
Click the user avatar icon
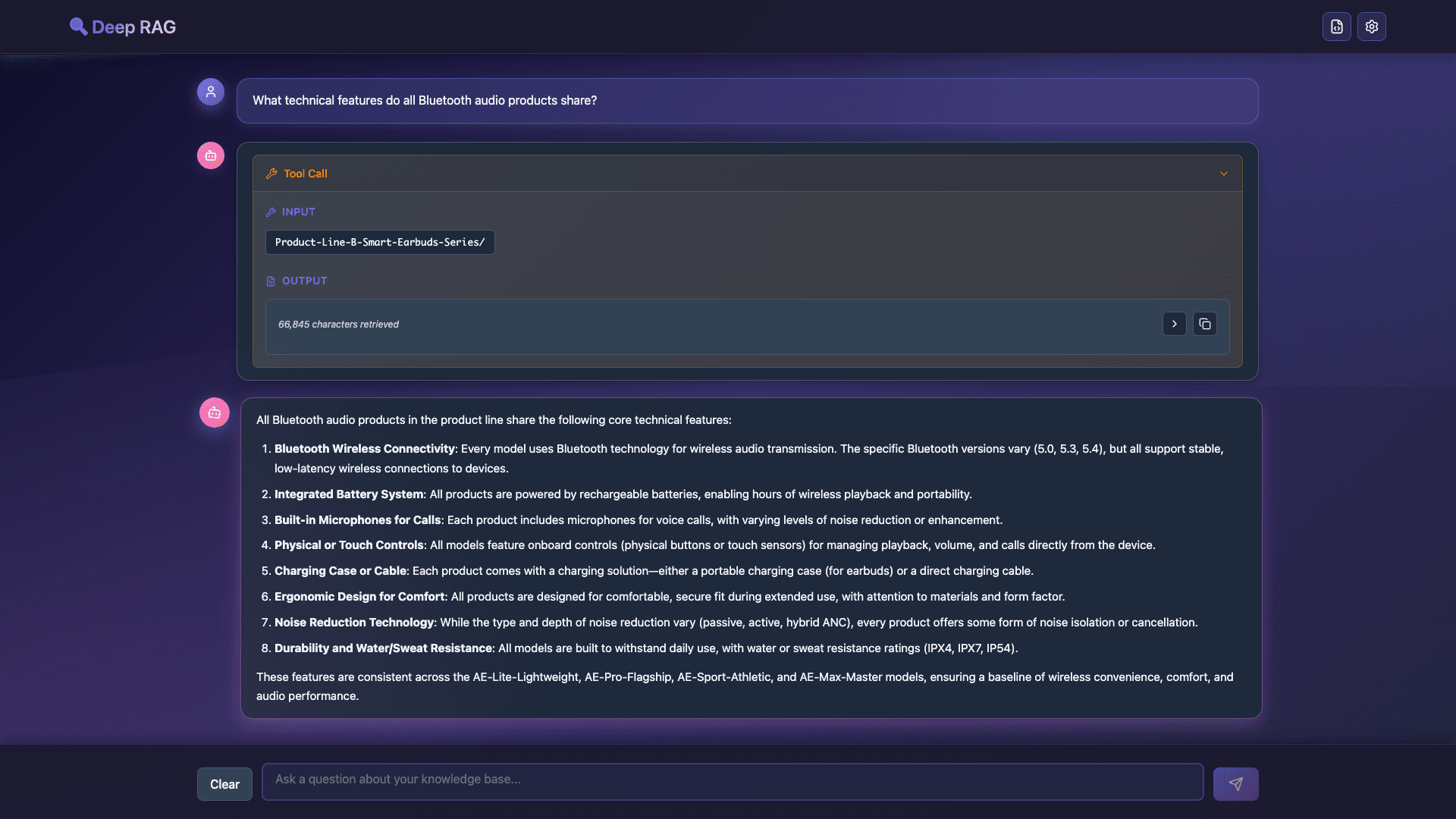211,92
